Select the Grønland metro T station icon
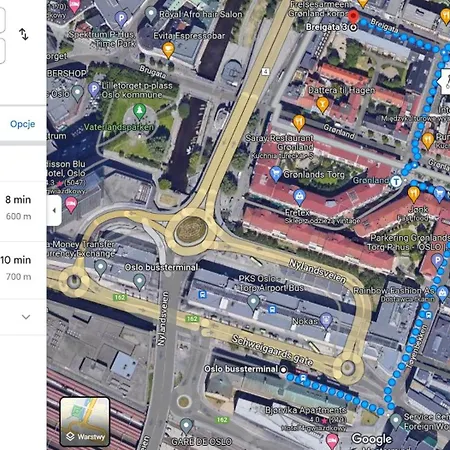Viewport: 450px width, 450px height. (396, 182)
